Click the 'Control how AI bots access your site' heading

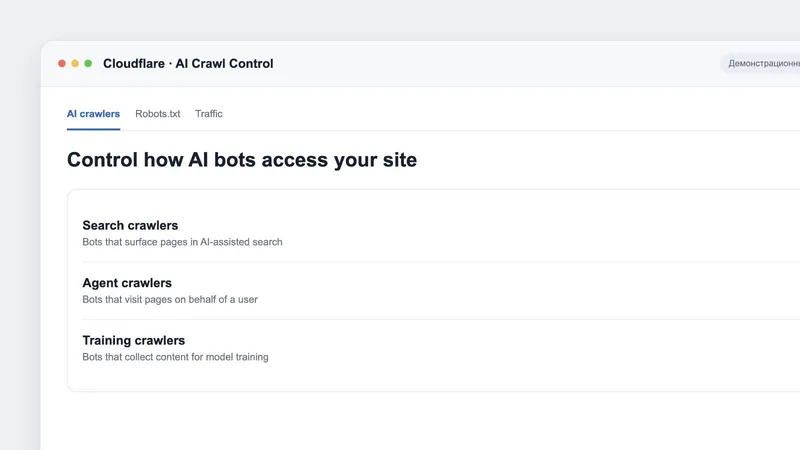pyautogui.click(x=242, y=160)
